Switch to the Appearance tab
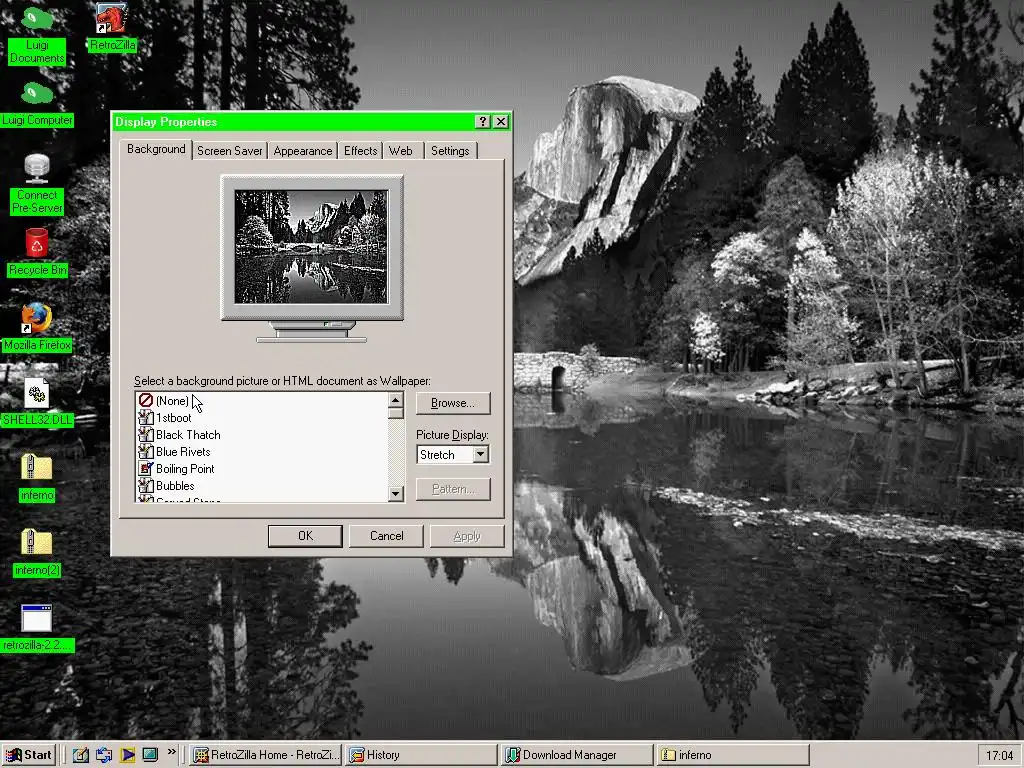 302,151
